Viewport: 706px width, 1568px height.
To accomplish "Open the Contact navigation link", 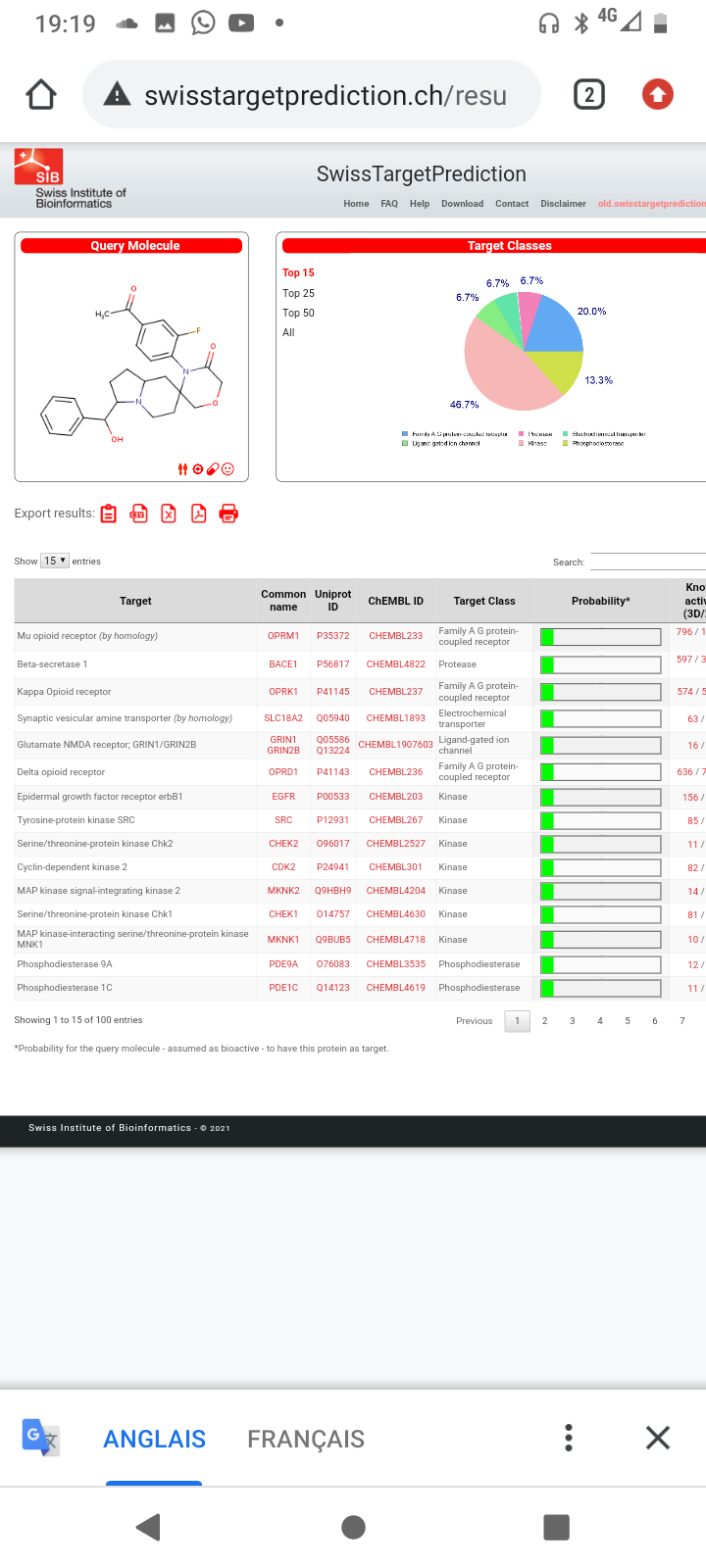I will click(512, 204).
